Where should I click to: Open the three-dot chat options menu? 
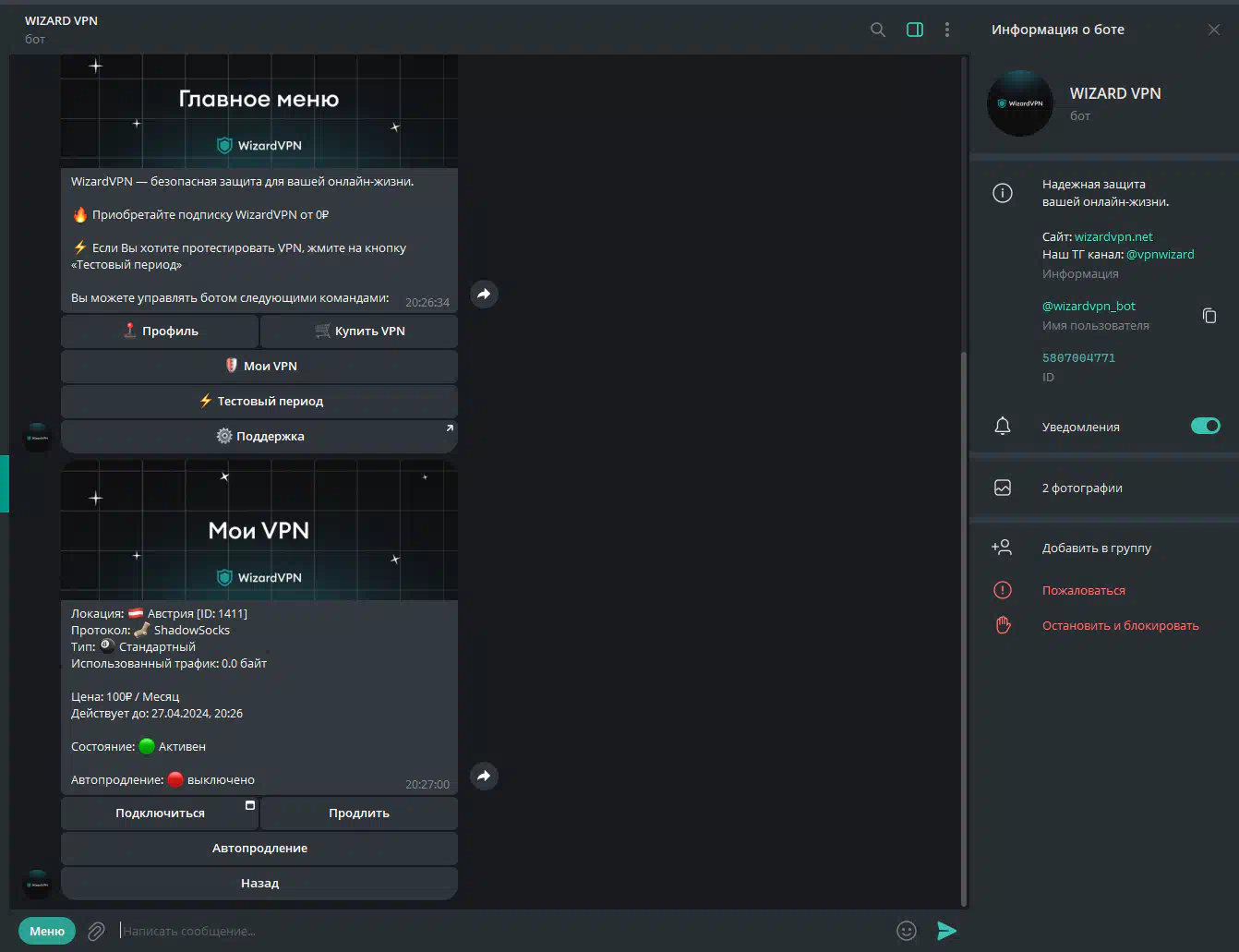pos(947,30)
